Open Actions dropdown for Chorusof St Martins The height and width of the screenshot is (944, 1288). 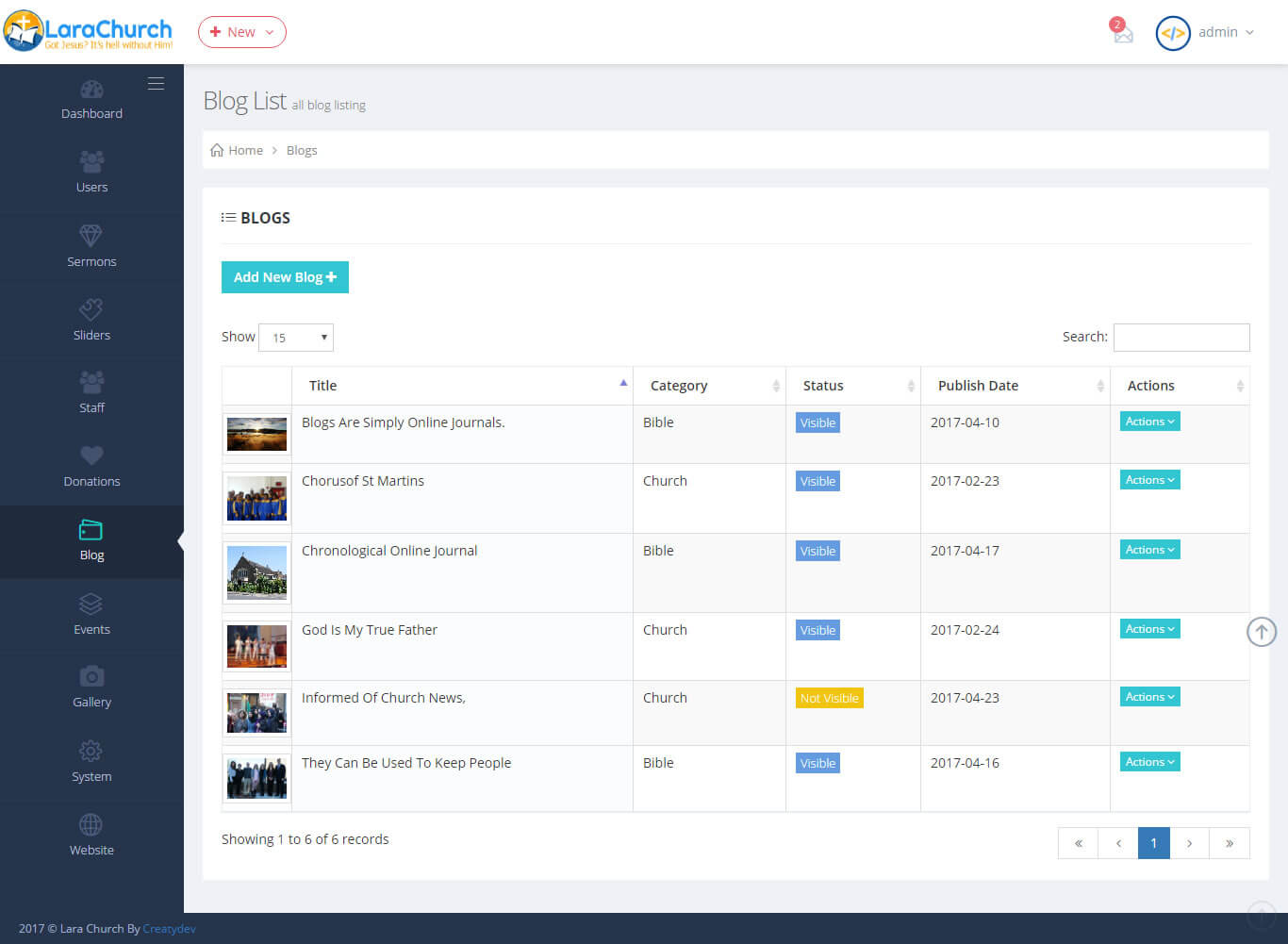1149,480
